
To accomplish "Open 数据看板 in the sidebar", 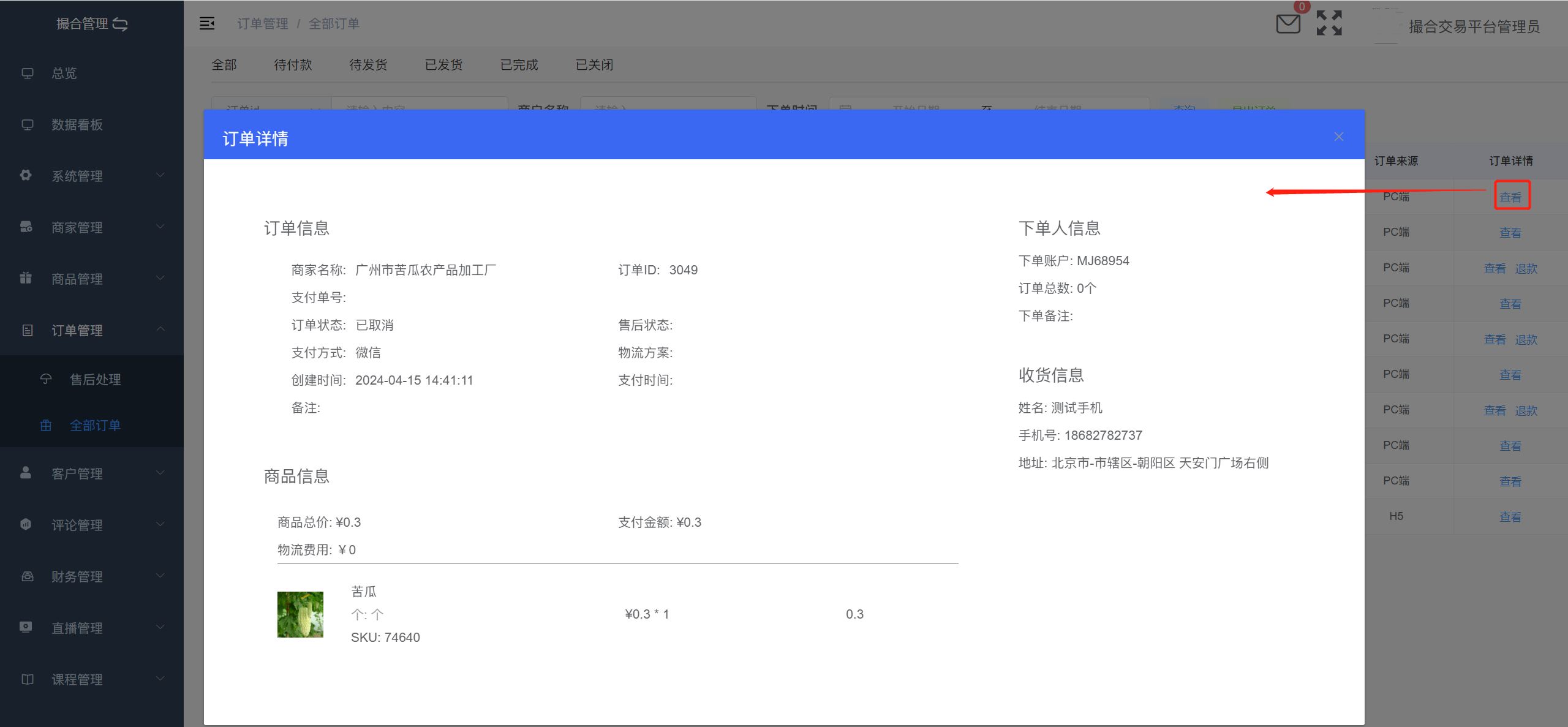I will tap(77, 125).
